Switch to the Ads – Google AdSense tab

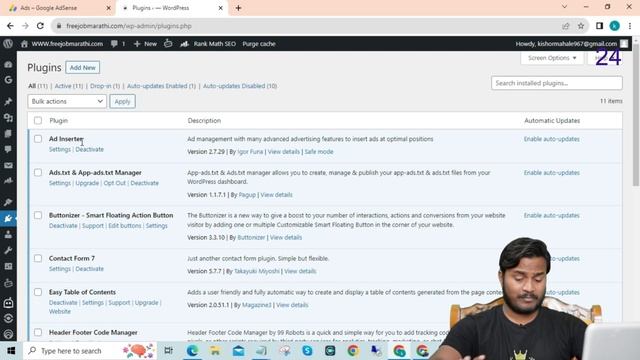58,8
